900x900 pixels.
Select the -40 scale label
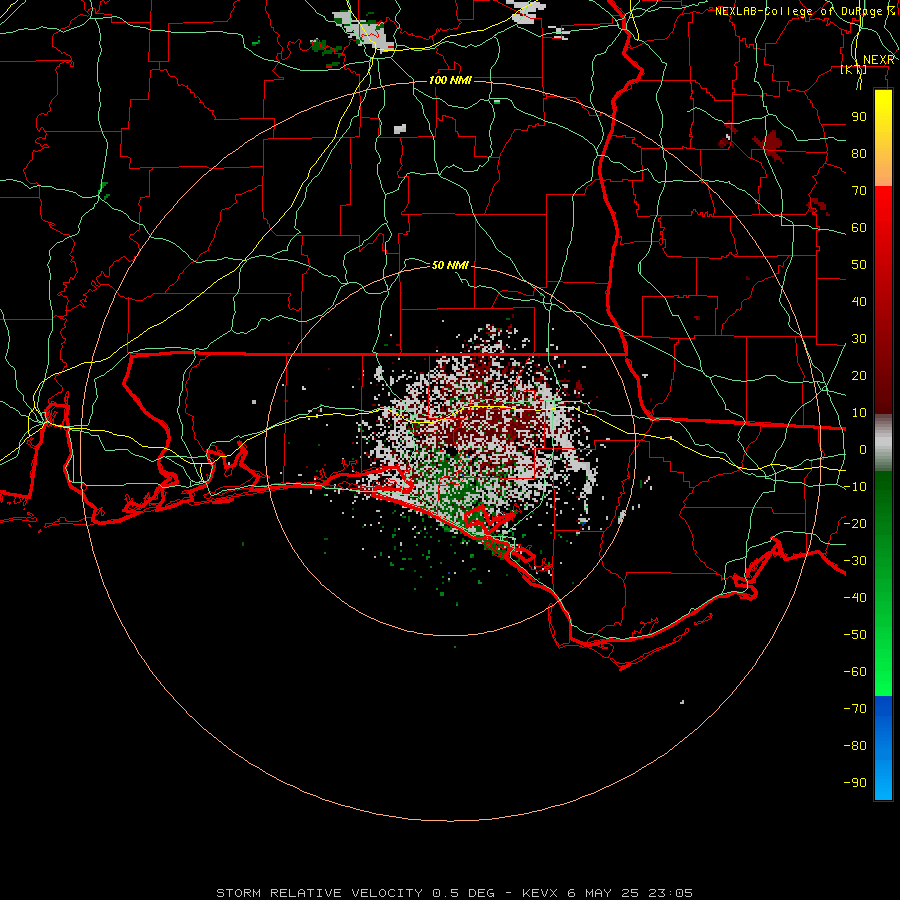click(x=855, y=598)
